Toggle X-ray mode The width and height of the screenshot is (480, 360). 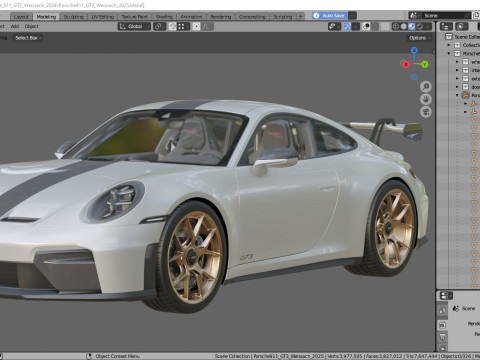[x=385, y=26]
